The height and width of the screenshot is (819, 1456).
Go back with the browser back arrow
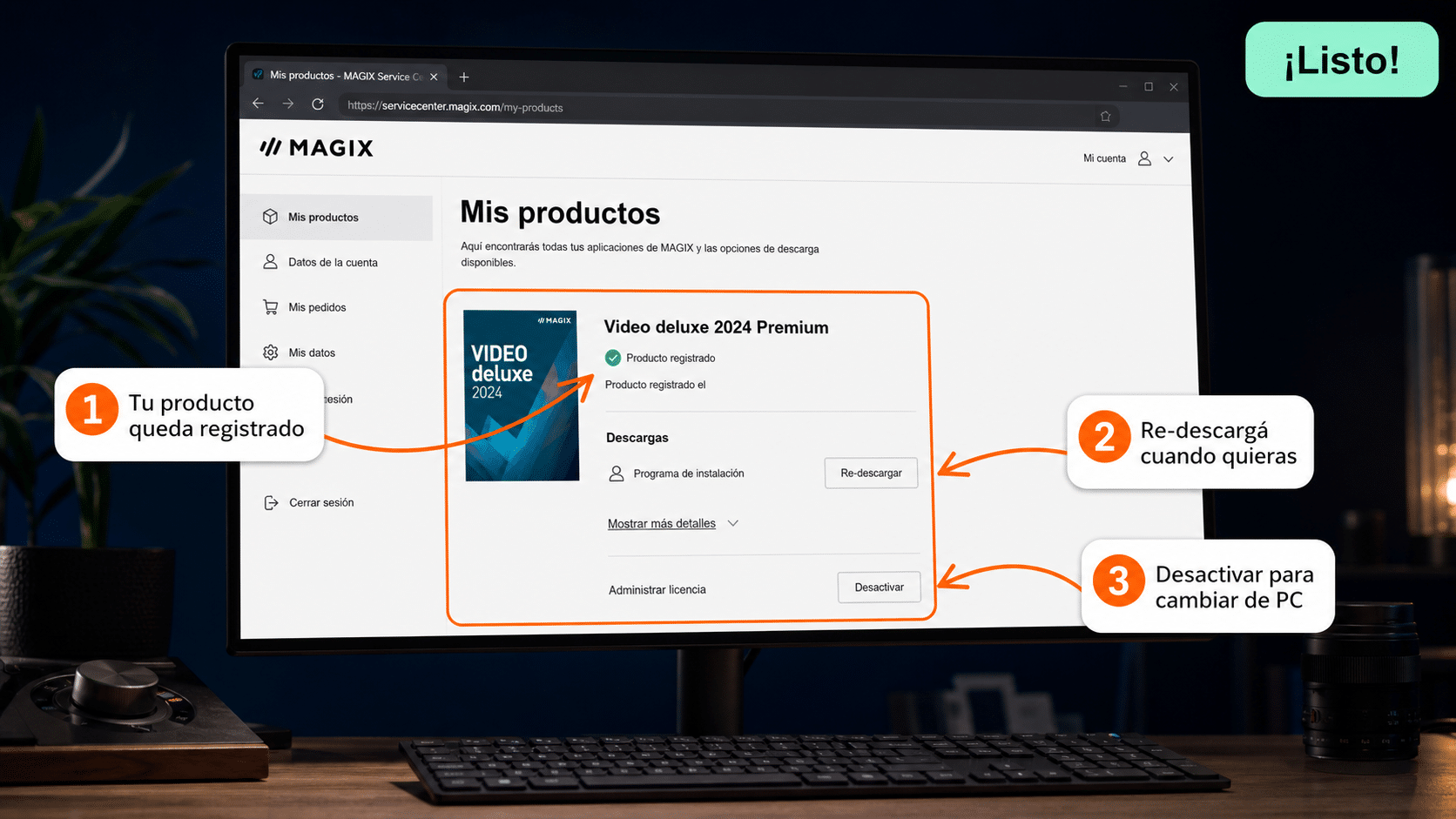coord(258,103)
